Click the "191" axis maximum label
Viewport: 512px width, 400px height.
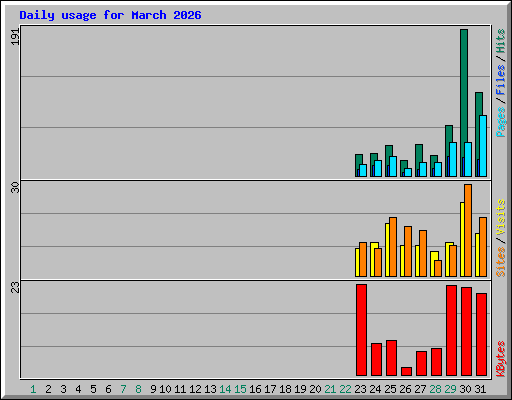pos(15,36)
